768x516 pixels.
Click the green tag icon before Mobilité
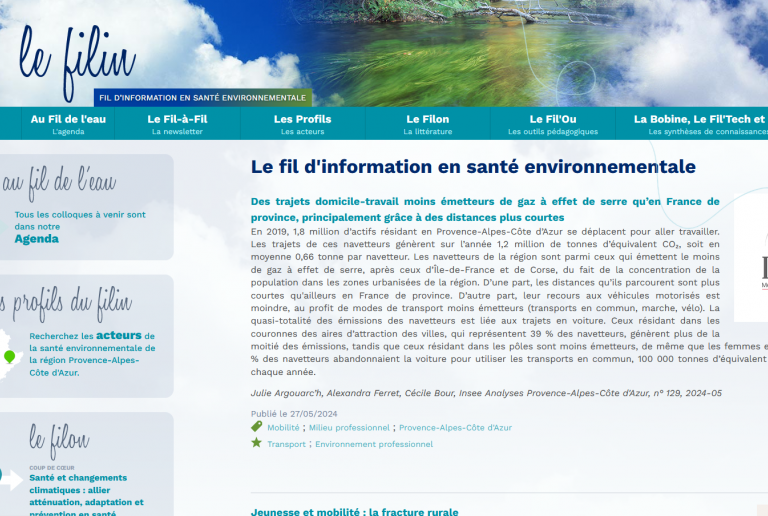coord(257,426)
